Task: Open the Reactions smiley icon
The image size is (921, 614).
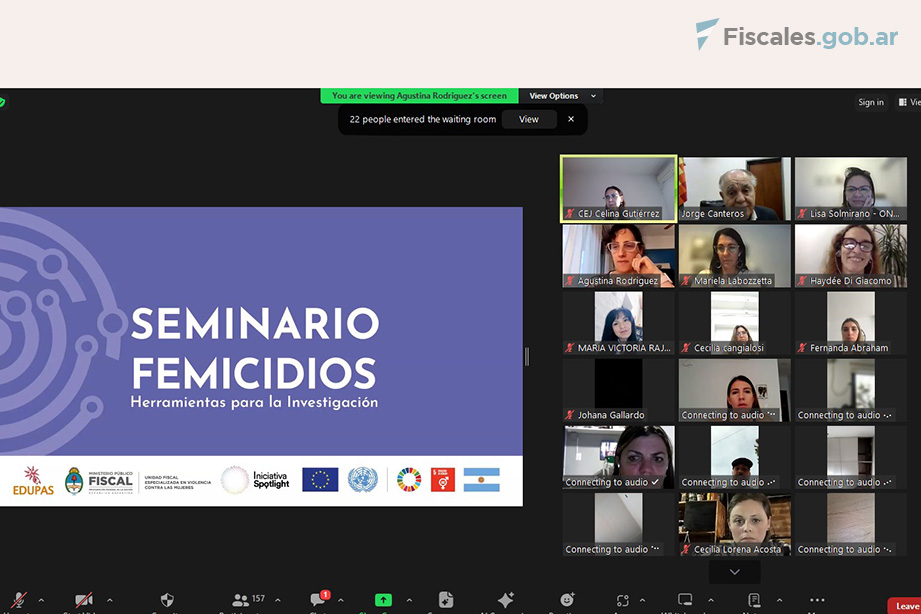Action: [x=567, y=600]
